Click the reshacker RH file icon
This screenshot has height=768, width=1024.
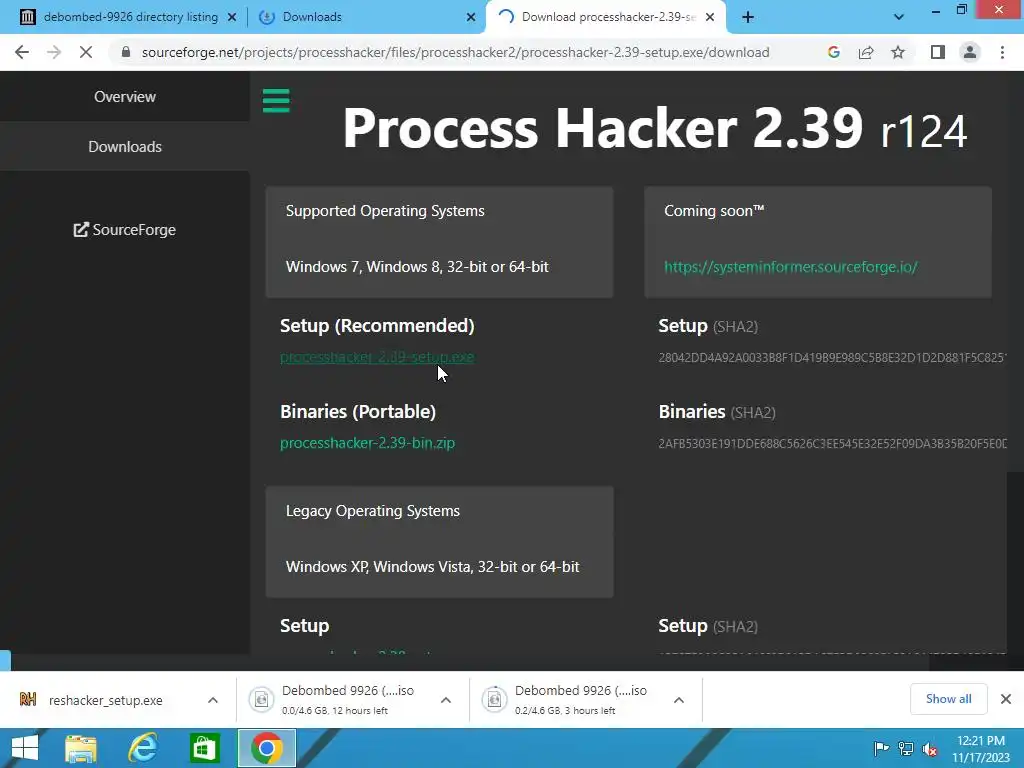27,699
